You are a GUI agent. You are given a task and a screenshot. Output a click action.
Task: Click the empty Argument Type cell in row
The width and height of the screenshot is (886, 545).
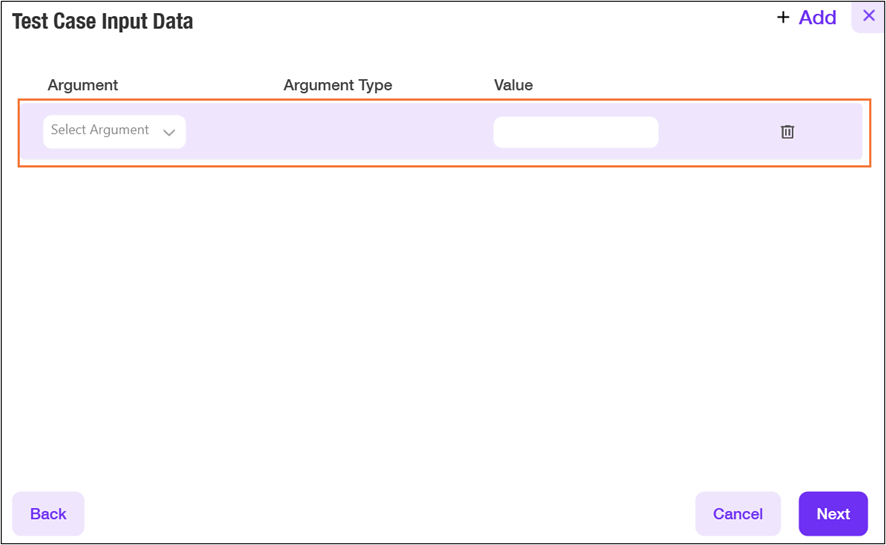(x=337, y=132)
